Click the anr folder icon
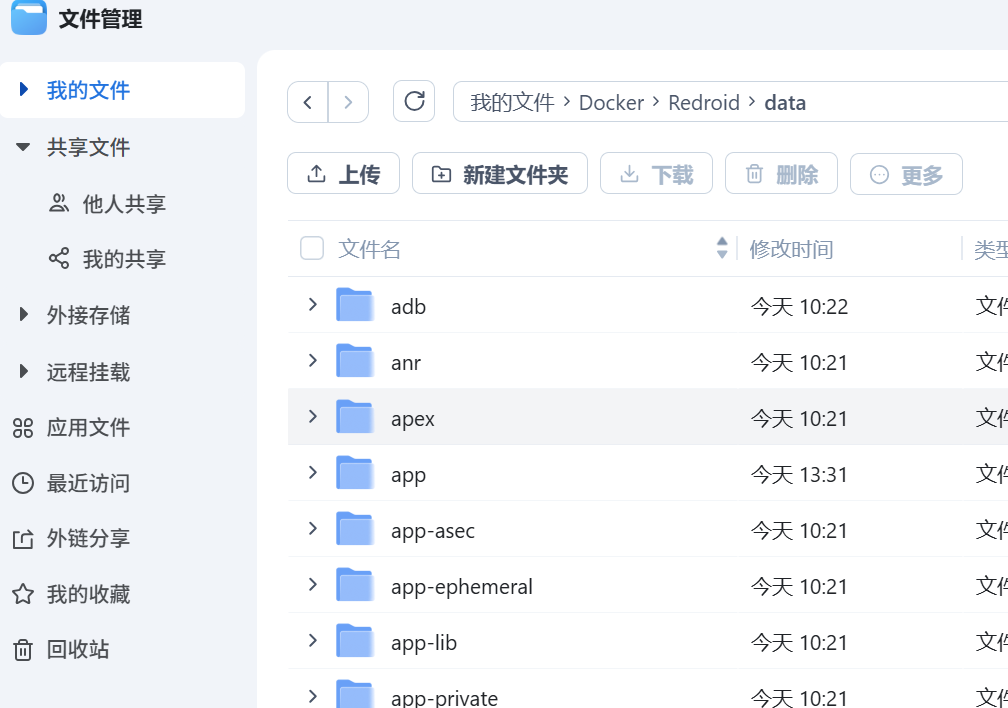 [x=355, y=361]
